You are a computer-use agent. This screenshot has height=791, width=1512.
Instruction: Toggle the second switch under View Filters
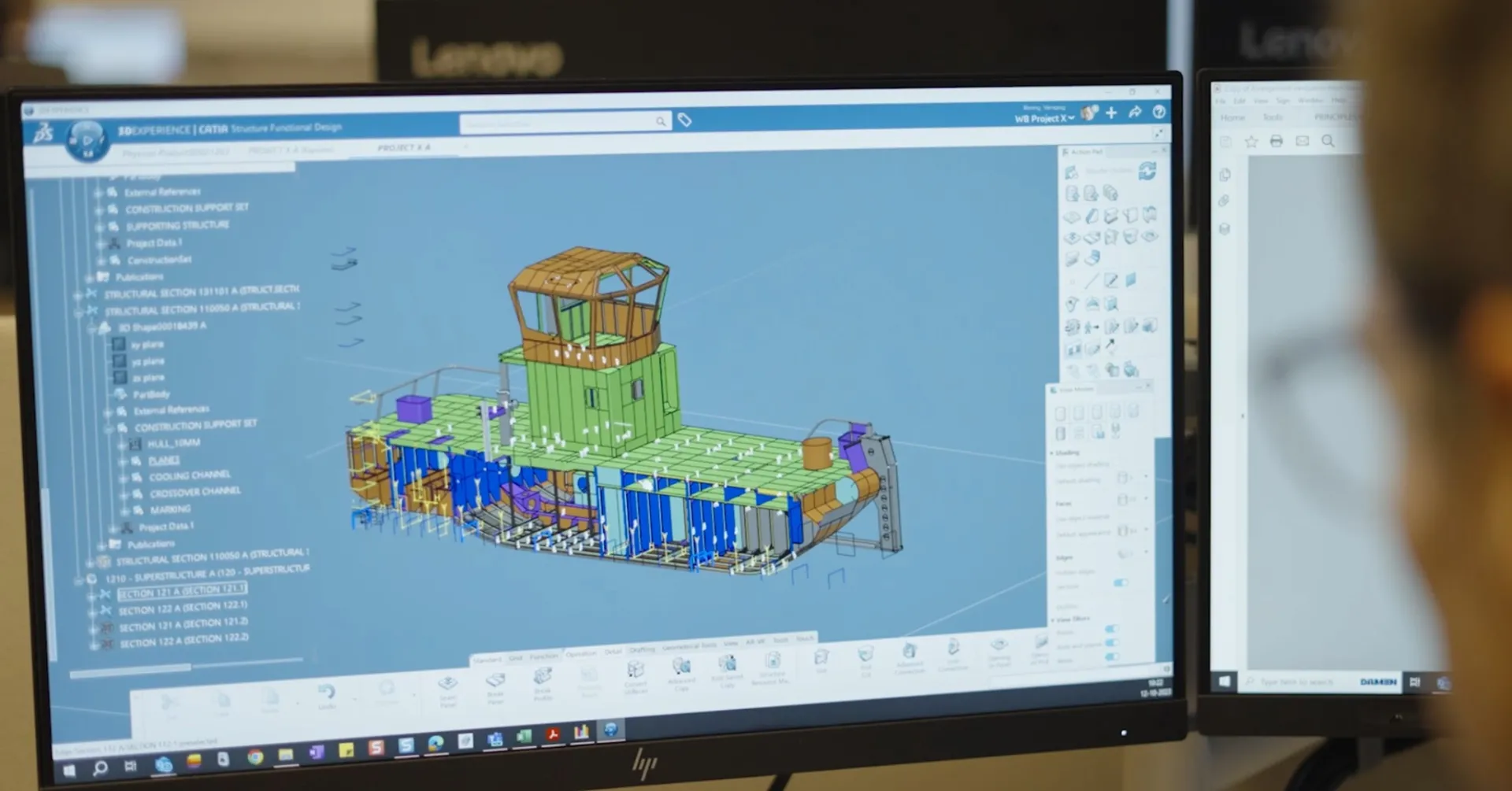1112,643
